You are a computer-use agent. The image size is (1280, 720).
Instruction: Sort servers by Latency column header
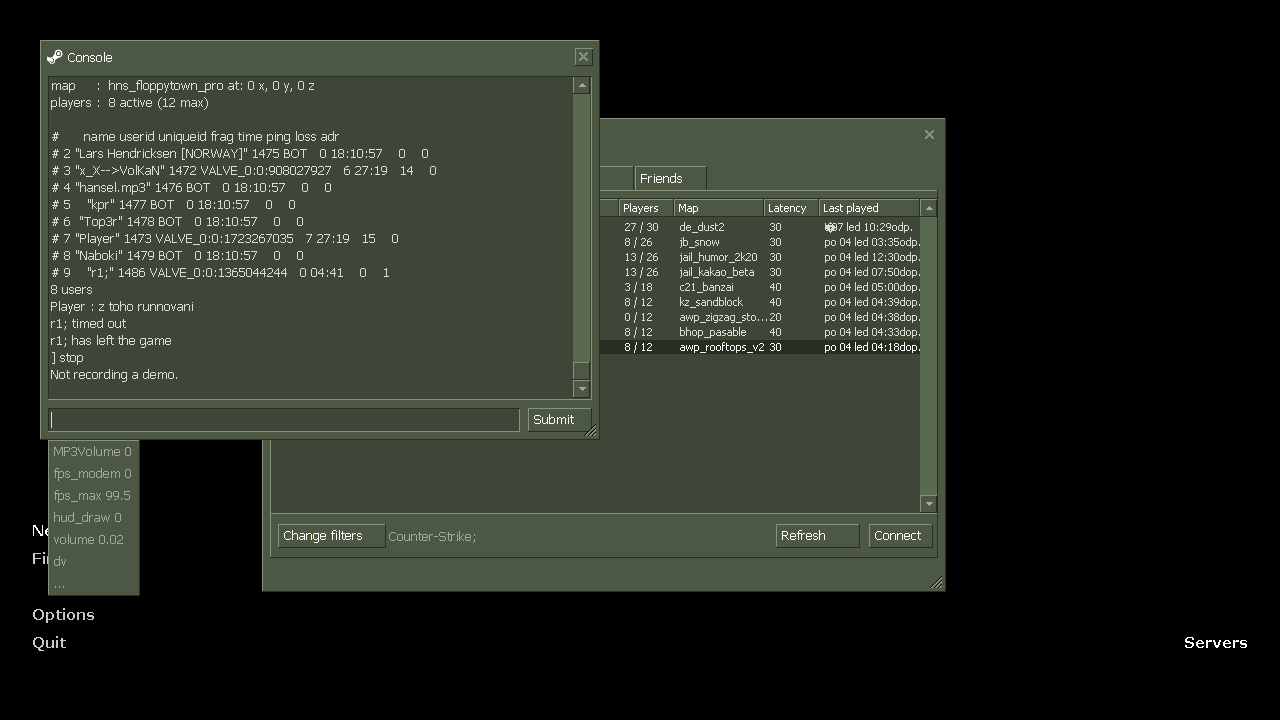(790, 208)
